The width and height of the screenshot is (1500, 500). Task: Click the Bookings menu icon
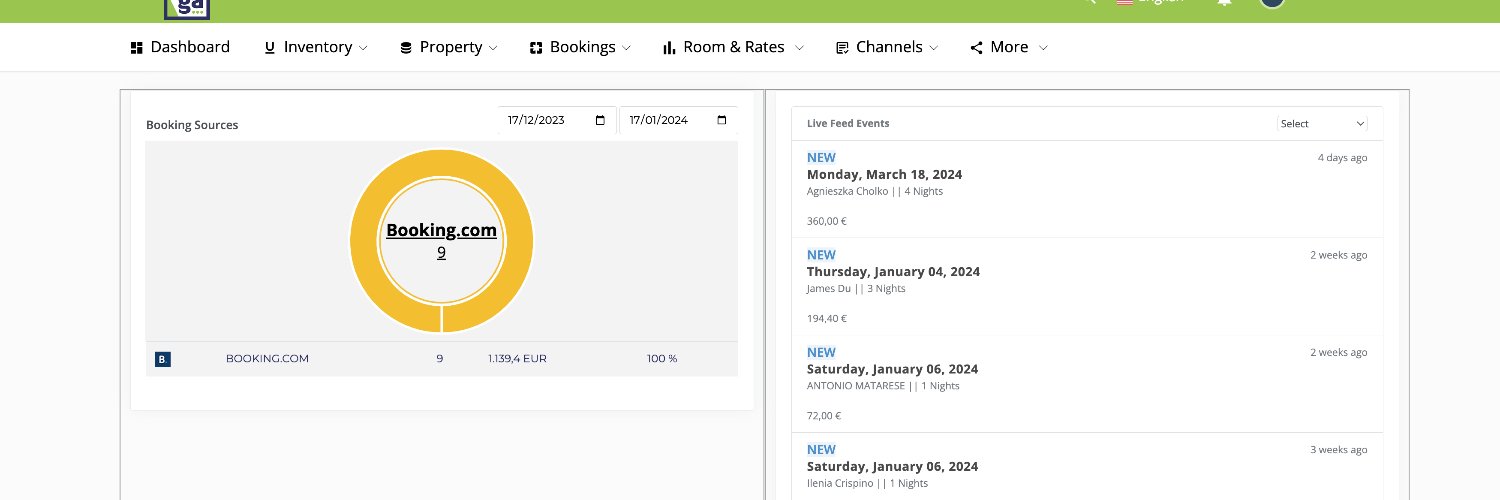[536, 47]
